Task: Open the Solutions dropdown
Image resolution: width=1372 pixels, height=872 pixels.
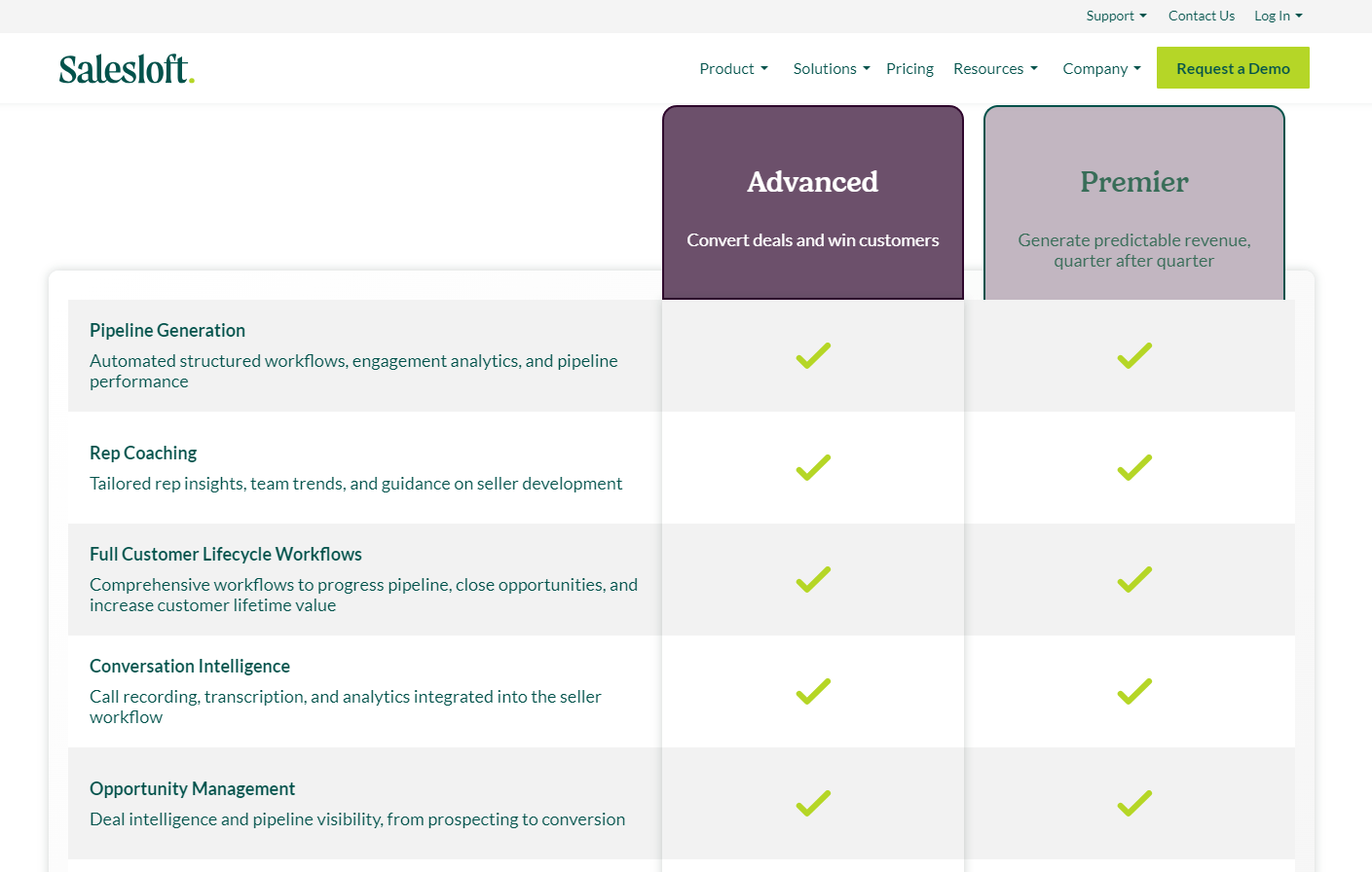Action: pos(832,69)
